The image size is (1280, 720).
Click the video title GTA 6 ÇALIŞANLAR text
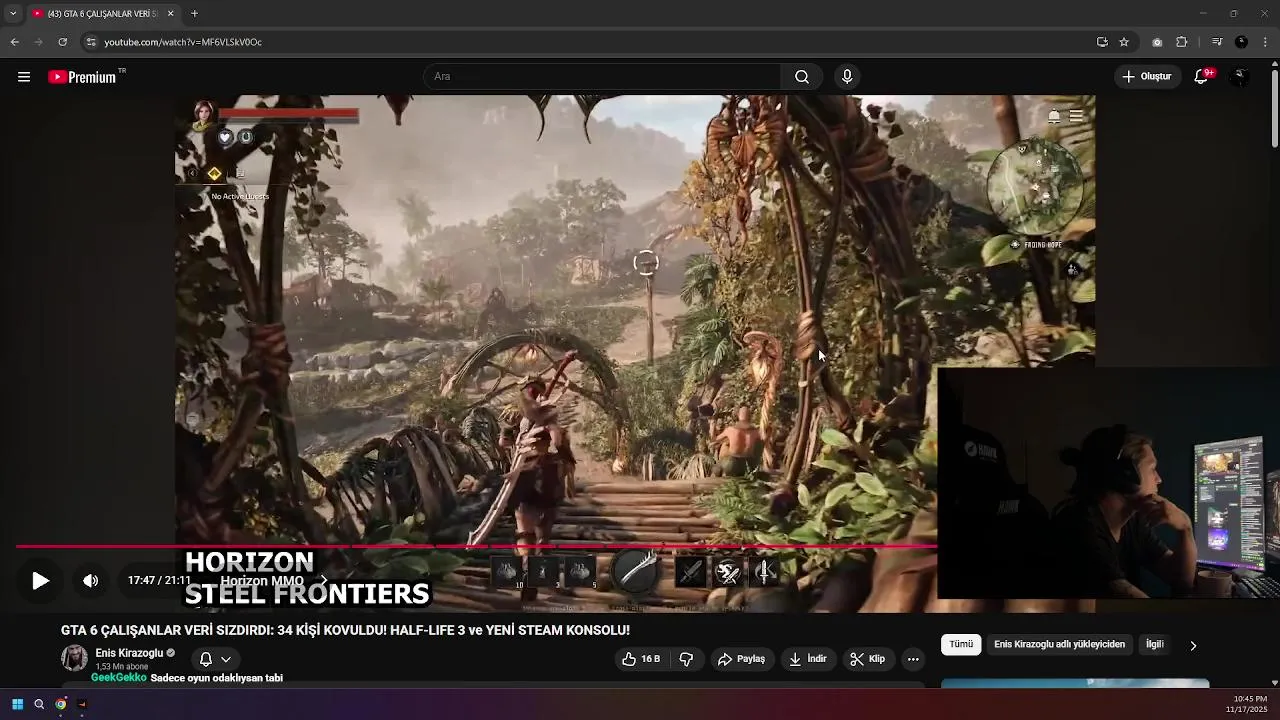pos(345,630)
